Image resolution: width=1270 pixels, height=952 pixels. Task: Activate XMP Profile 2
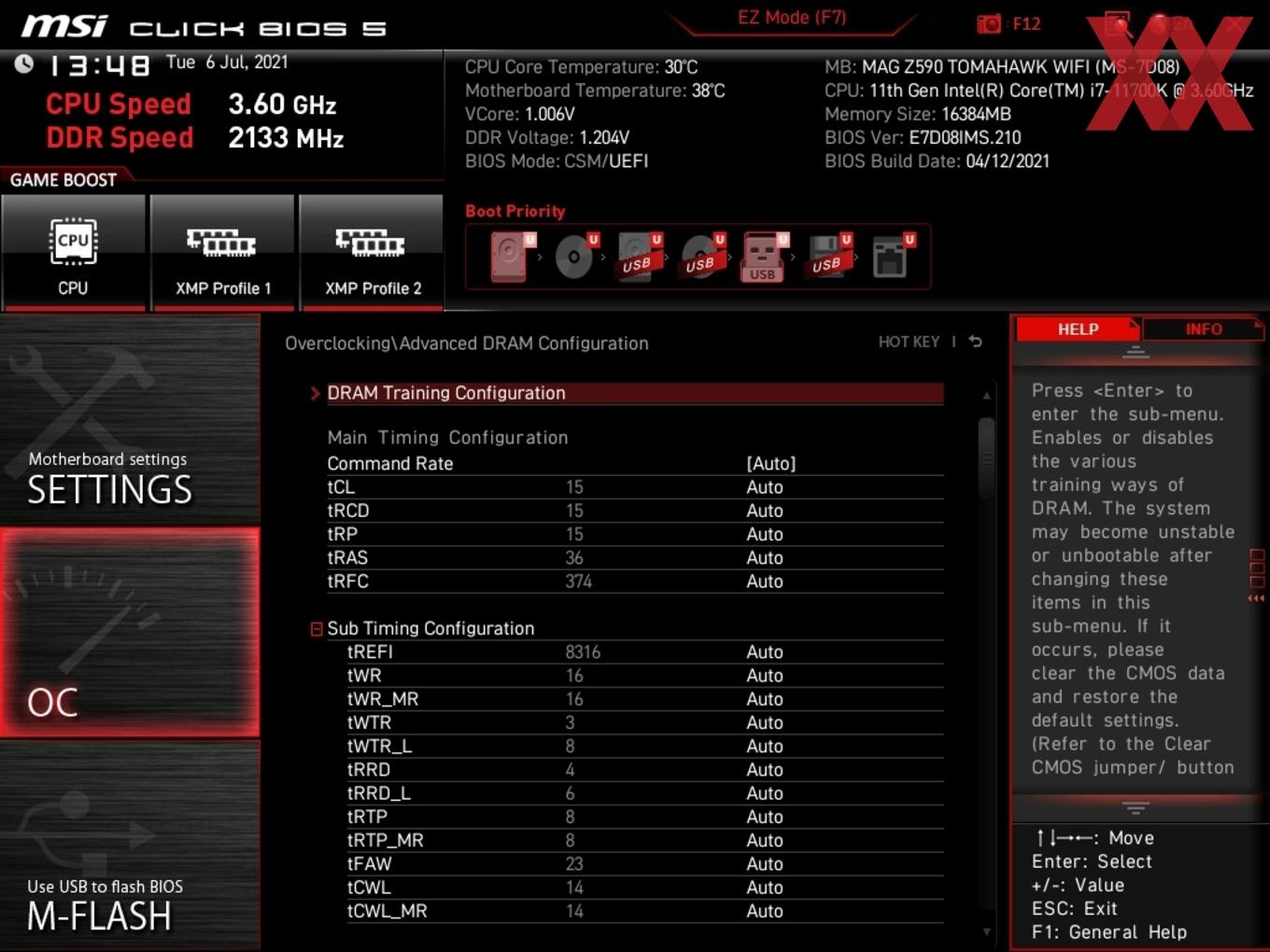[372, 253]
